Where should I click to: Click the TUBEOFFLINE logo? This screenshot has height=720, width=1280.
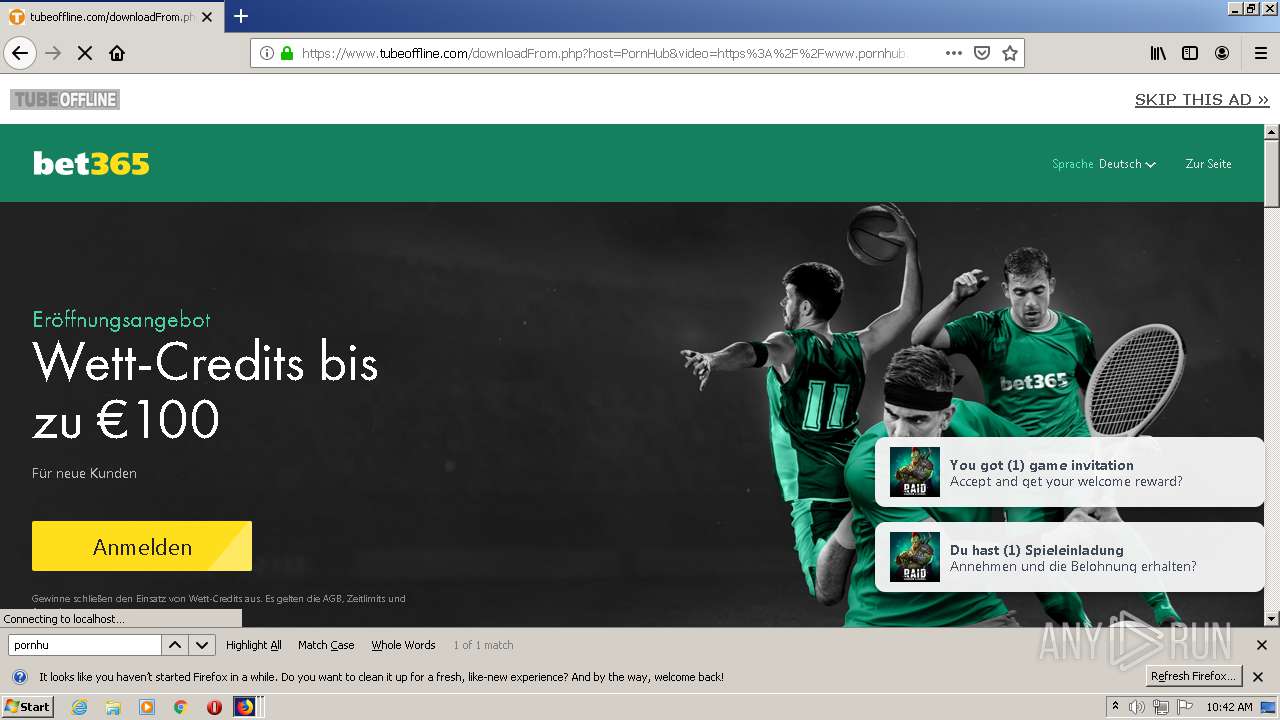(x=65, y=99)
